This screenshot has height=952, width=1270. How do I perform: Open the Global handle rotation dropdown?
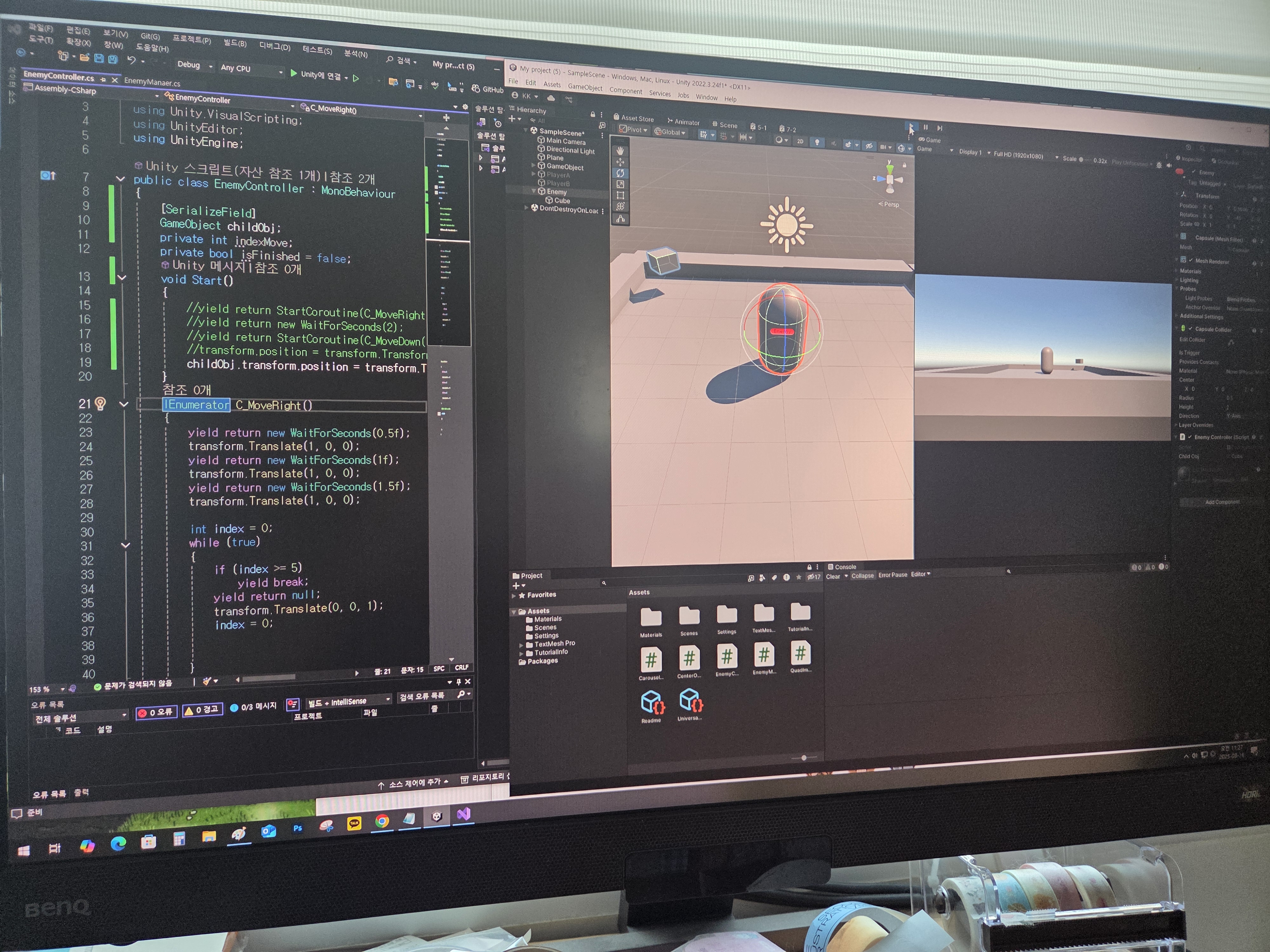pos(670,132)
